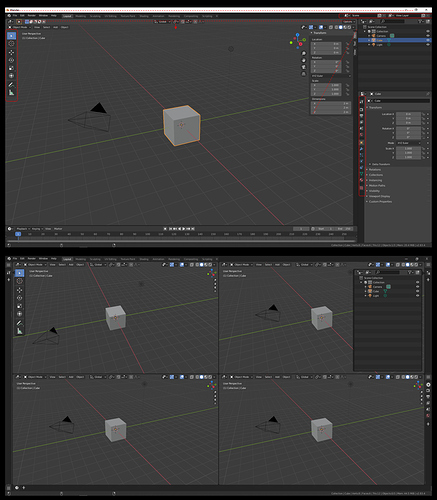Hide the Light object in top window outliner
The image size is (437, 500).
click(x=428, y=44)
